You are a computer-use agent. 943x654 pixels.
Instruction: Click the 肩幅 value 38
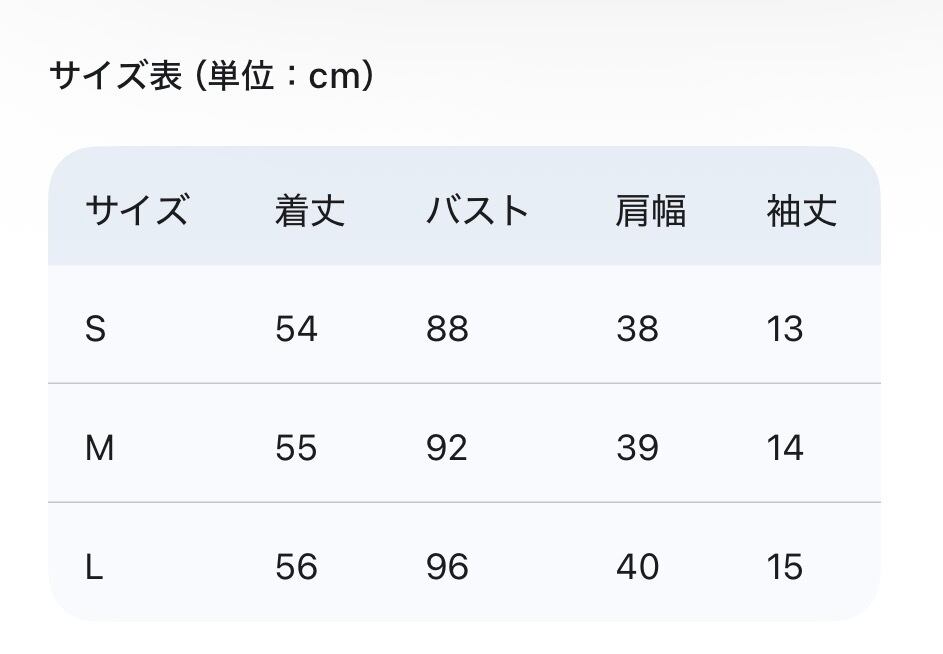(637, 329)
